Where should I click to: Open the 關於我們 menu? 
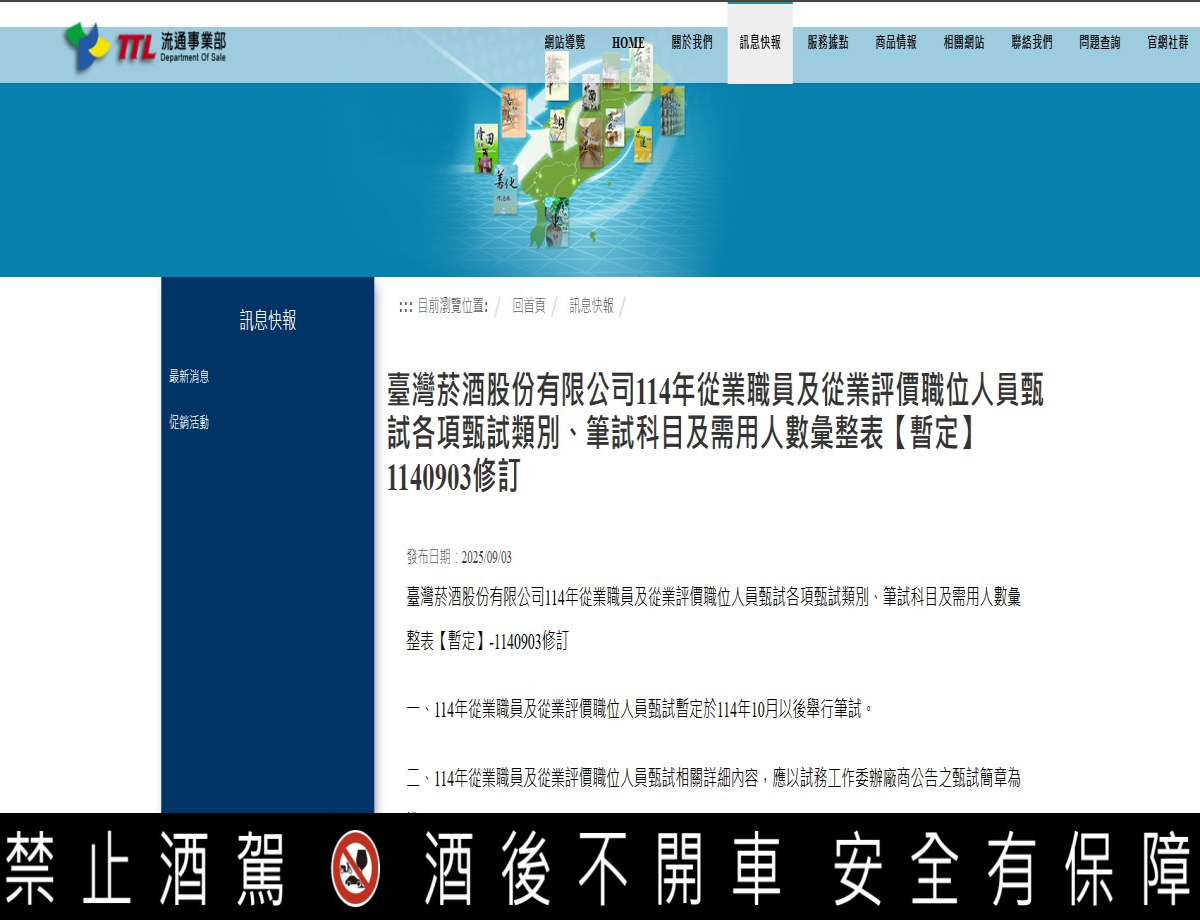coord(692,43)
